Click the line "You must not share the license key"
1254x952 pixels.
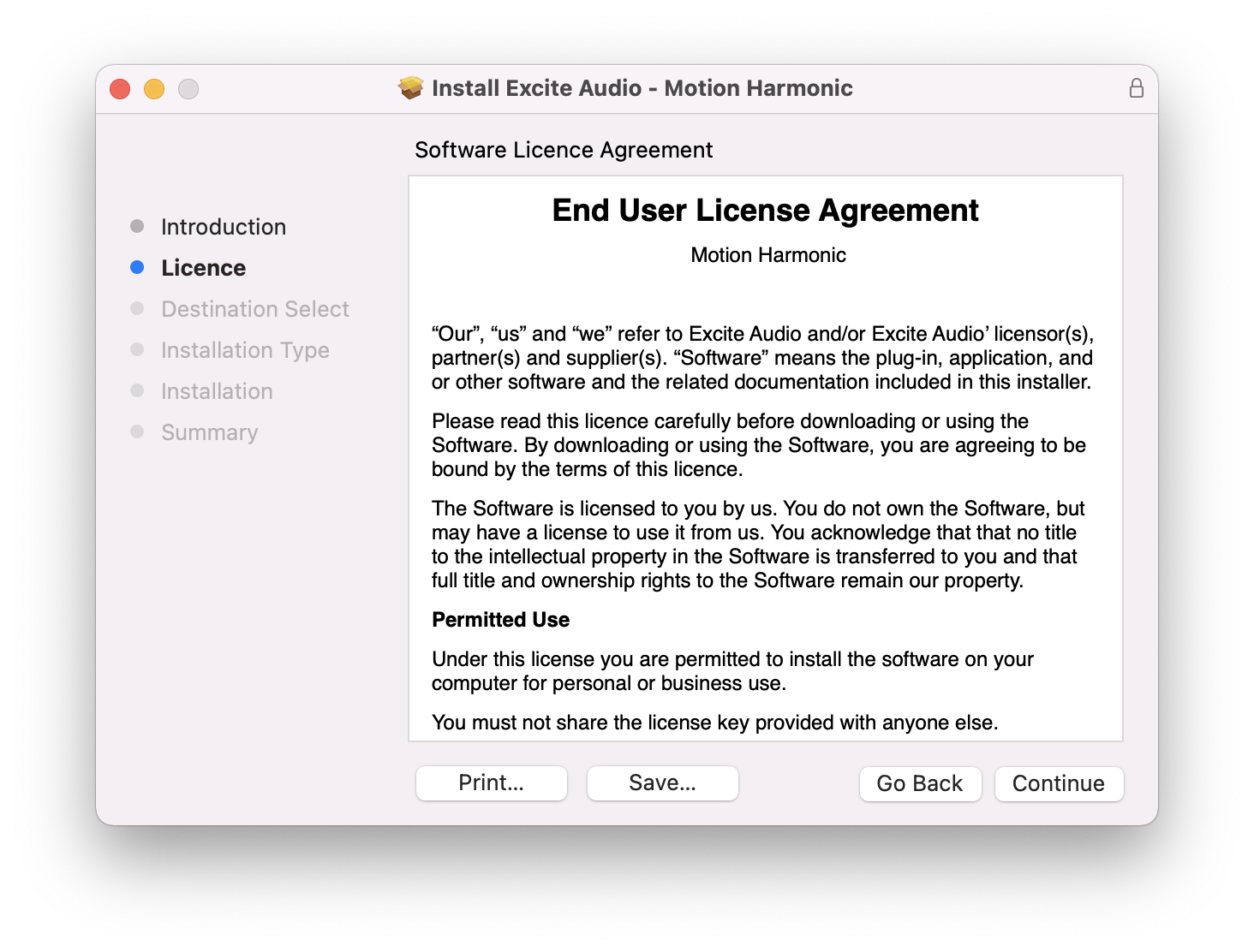(x=715, y=723)
